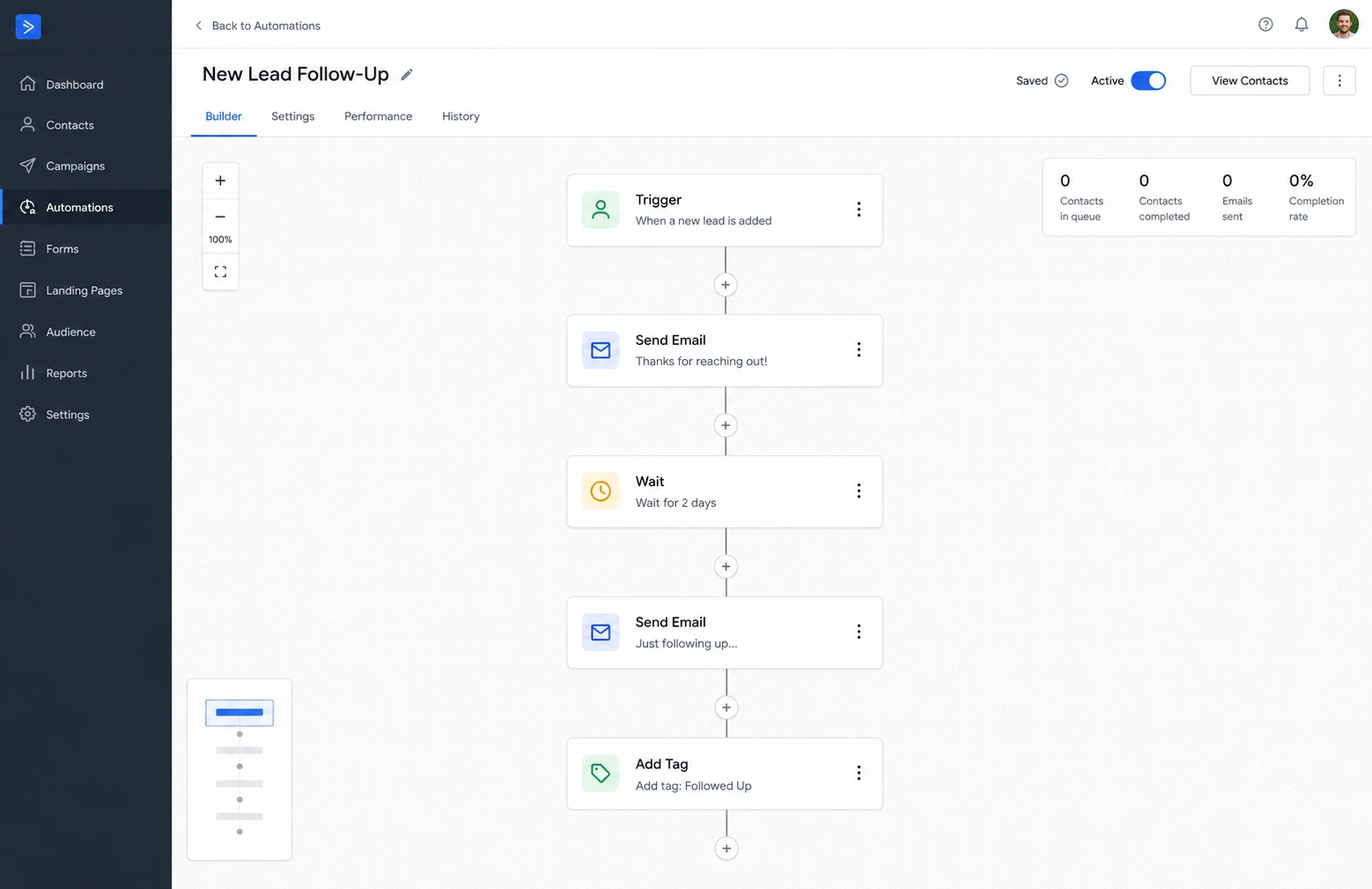1372x889 pixels.
Task: Navigate to Landing Pages
Action: point(85,290)
